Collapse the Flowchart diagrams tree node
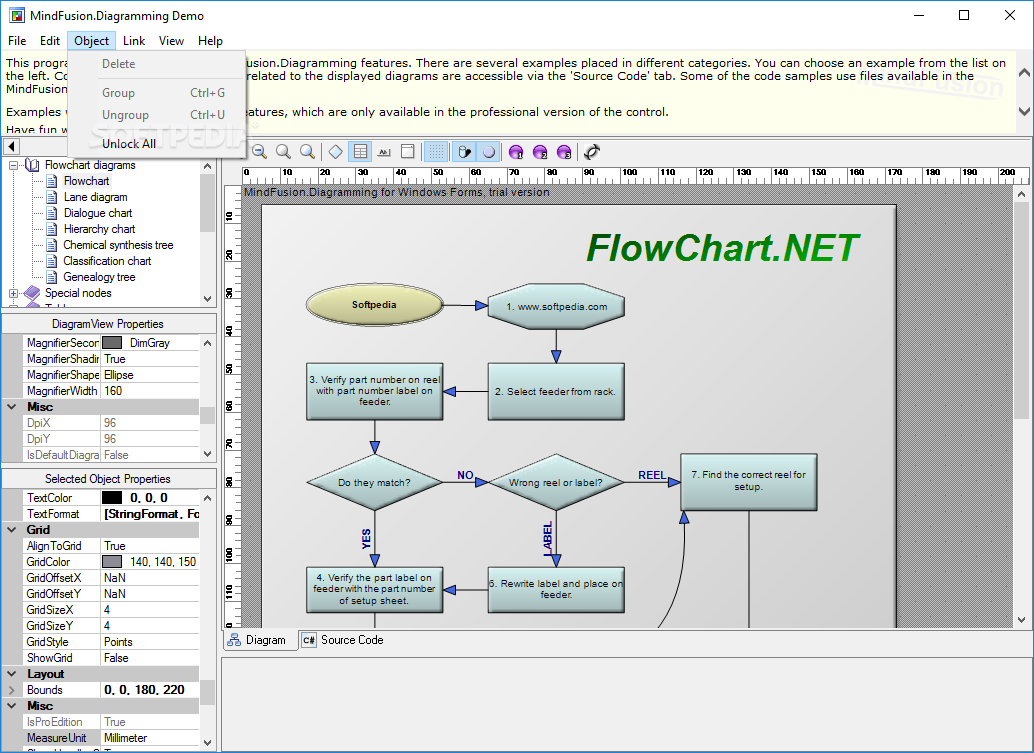1034x753 pixels. coord(13,166)
